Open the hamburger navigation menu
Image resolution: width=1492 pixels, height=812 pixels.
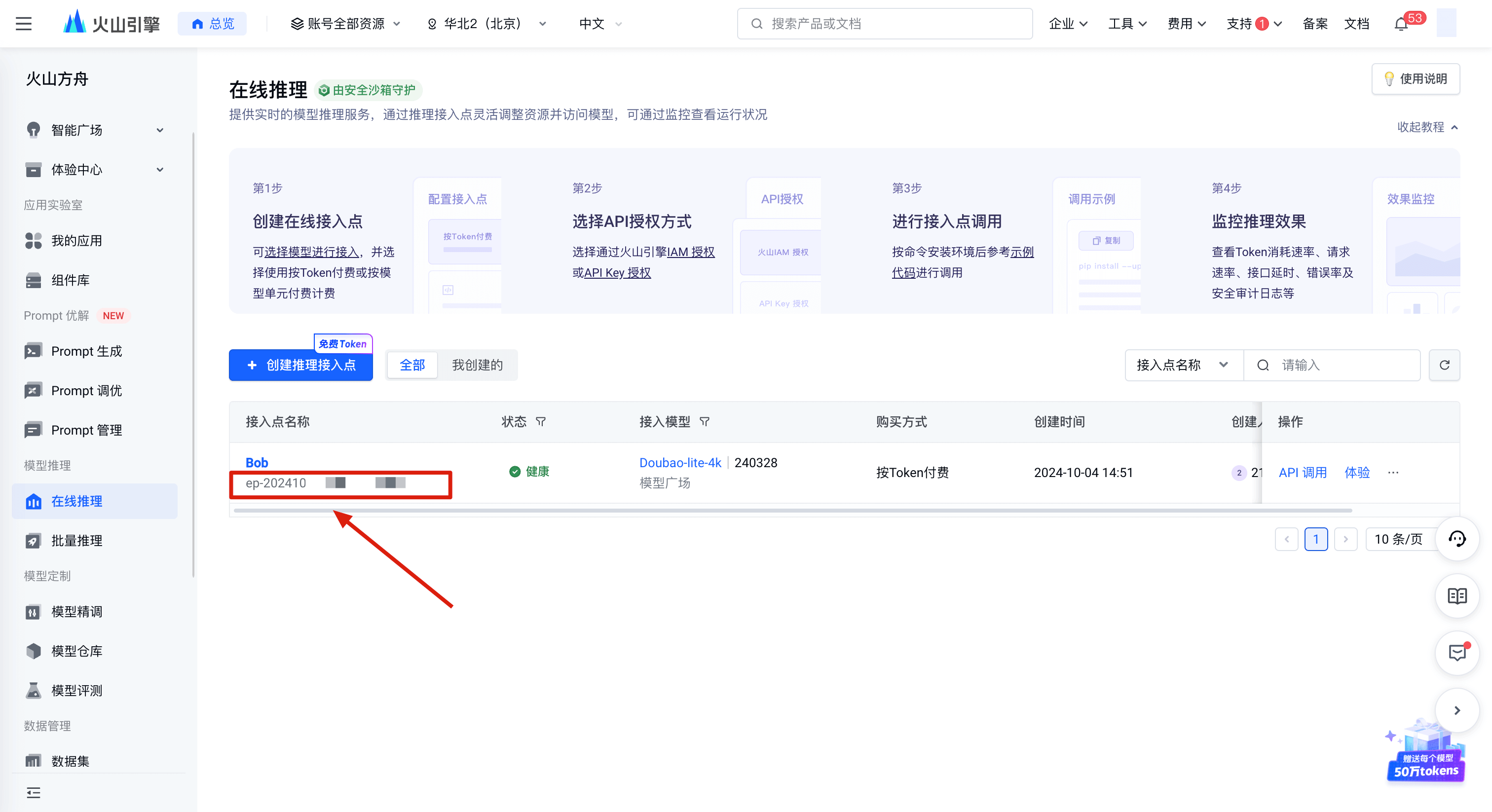[24, 24]
